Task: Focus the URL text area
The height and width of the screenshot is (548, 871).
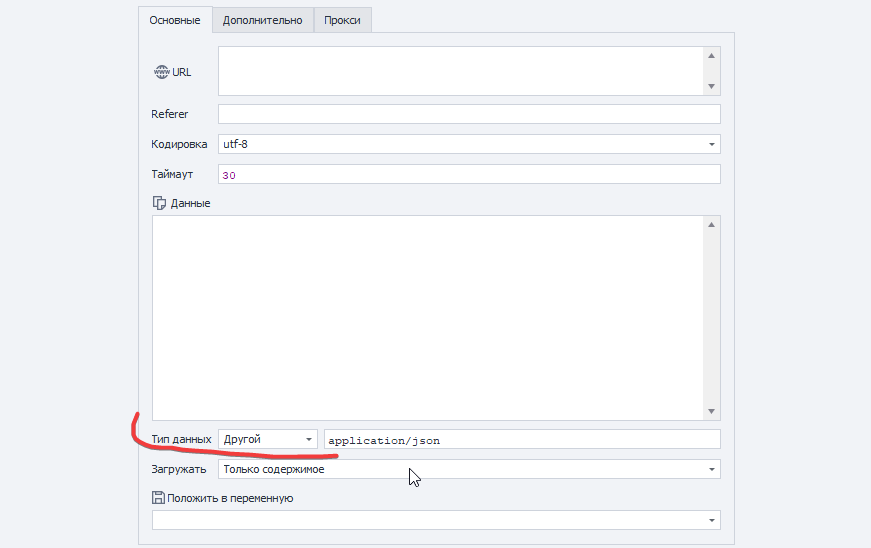Action: [461, 71]
